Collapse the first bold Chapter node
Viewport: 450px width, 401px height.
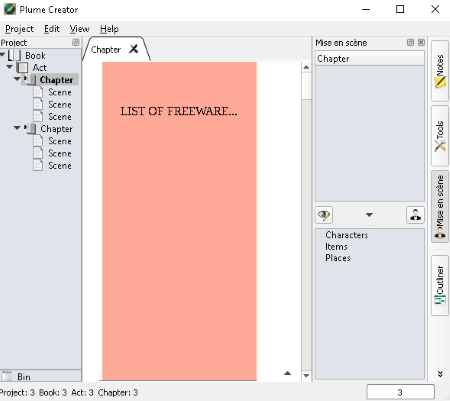click(17, 79)
